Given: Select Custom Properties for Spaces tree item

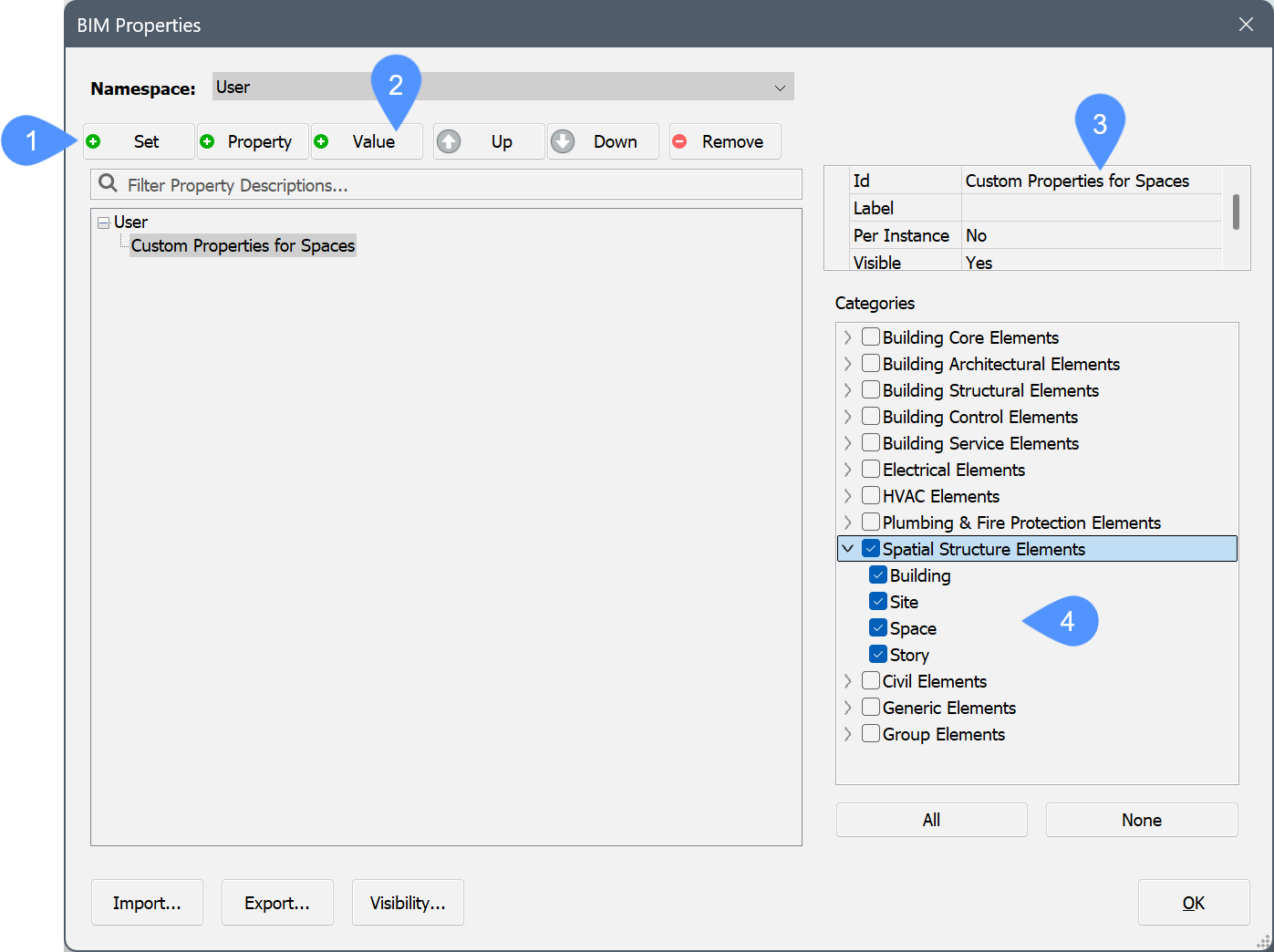Looking at the screenshot, I should tap(243, 246).
